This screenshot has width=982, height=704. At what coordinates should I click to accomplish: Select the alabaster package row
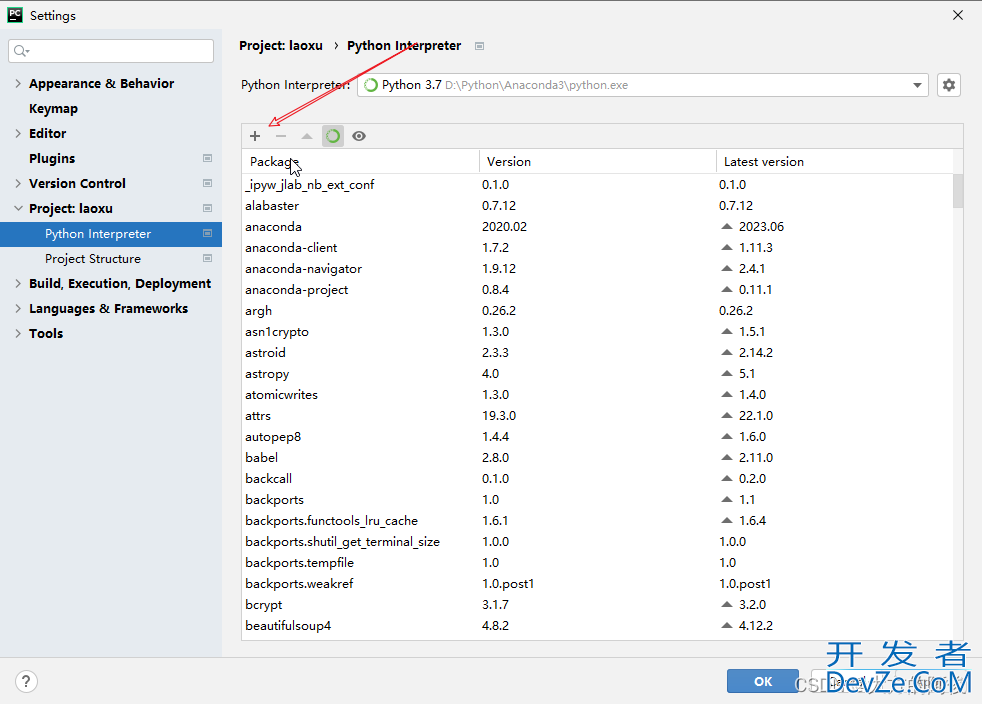[x=597, y=205]
